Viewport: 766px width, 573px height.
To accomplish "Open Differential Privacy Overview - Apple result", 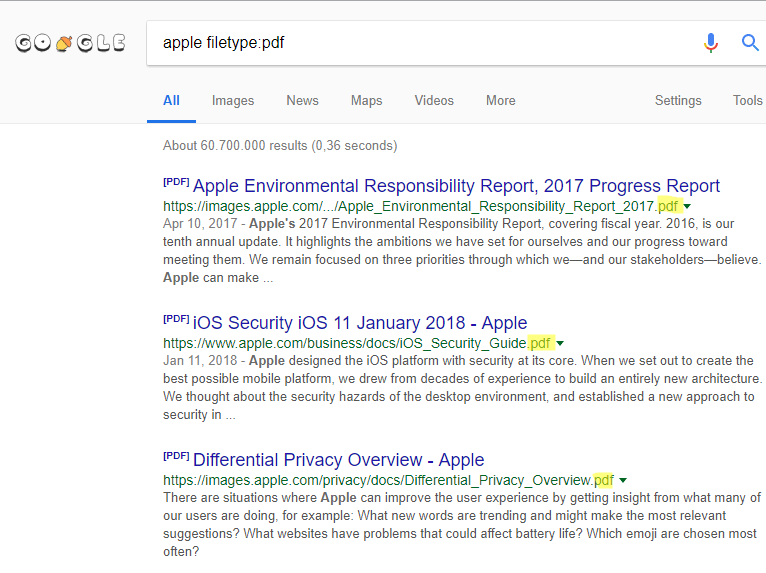I will [x=339, y=460].
